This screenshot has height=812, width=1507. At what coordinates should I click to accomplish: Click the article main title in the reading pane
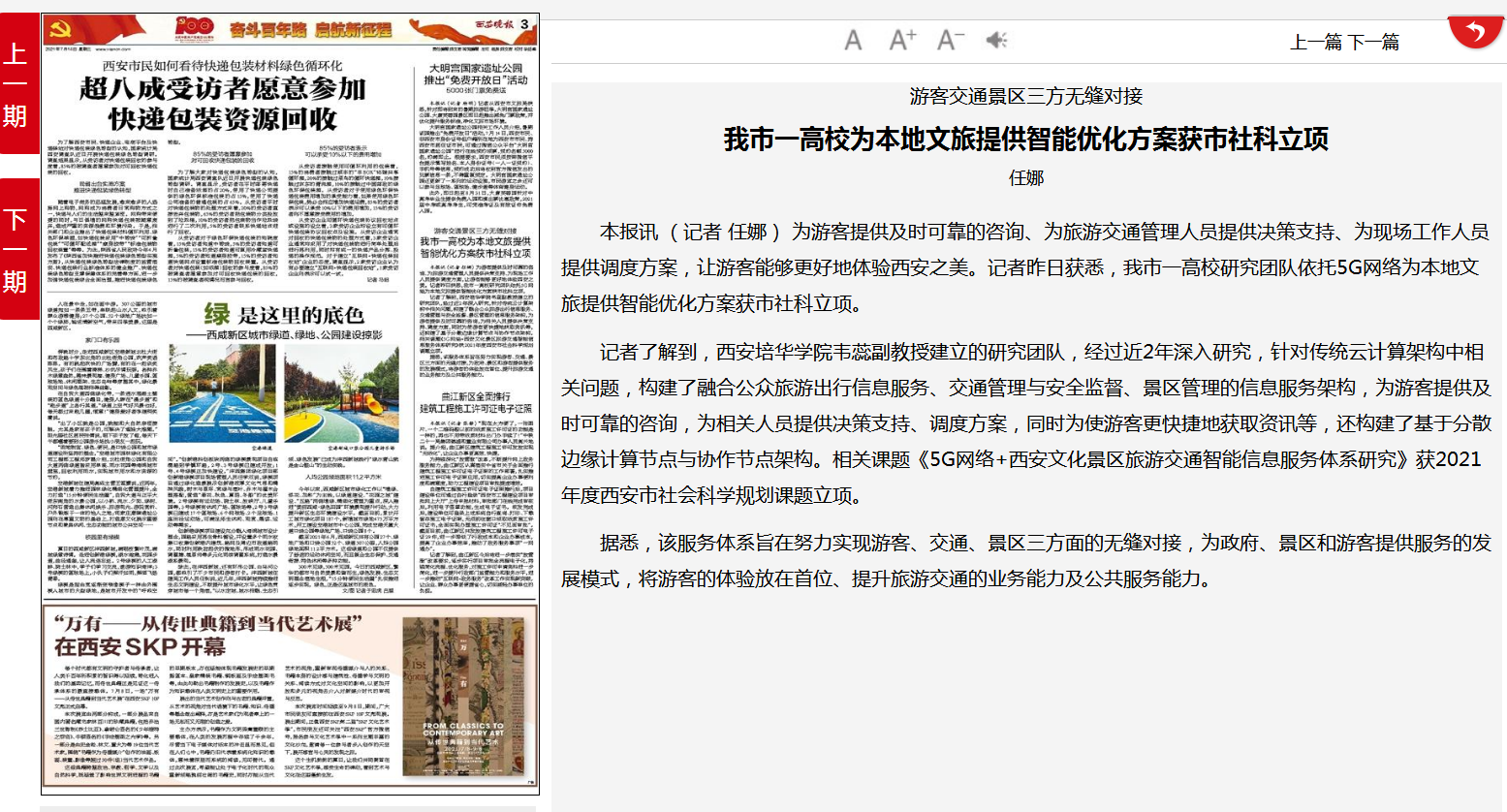pos(1026,140)
